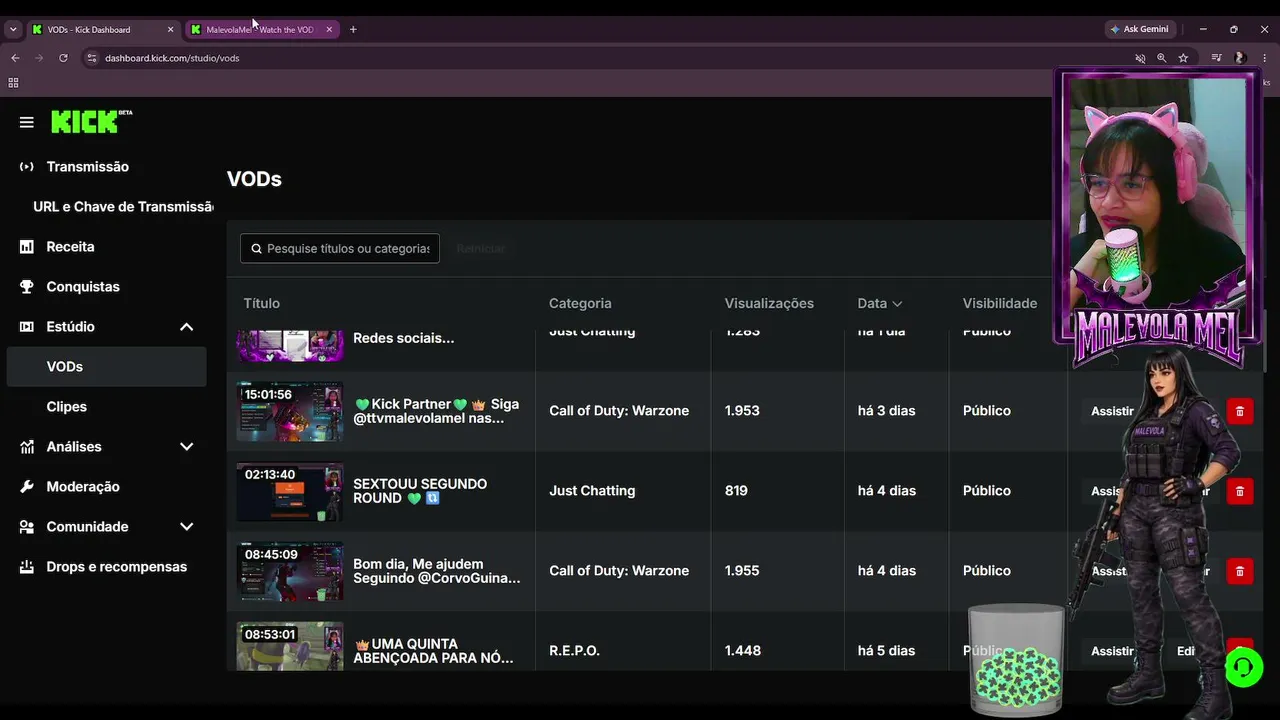Image resolution: width=1280 pixels, height=720 pixels.
Task: Click the browser forward arrow
Action: pyautogui.click(x=39, y=58)
